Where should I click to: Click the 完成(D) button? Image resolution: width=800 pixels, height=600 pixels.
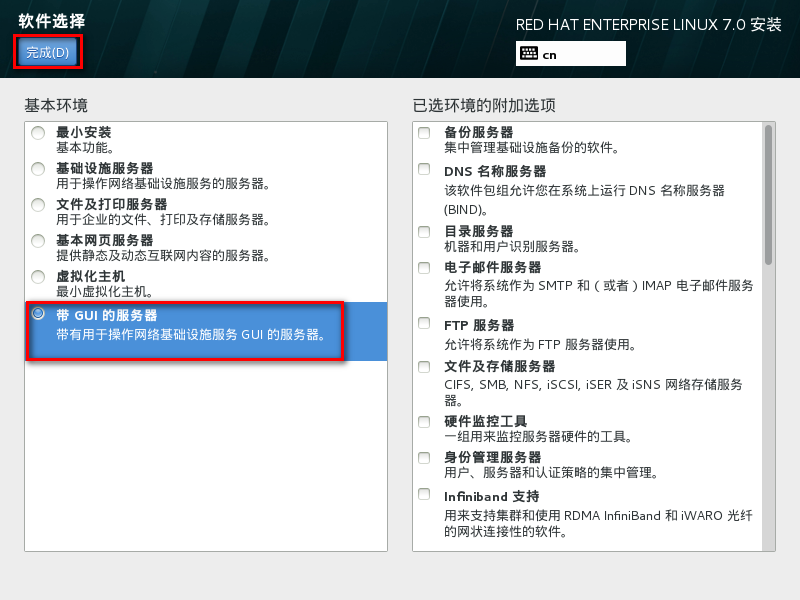click(47, 52)
